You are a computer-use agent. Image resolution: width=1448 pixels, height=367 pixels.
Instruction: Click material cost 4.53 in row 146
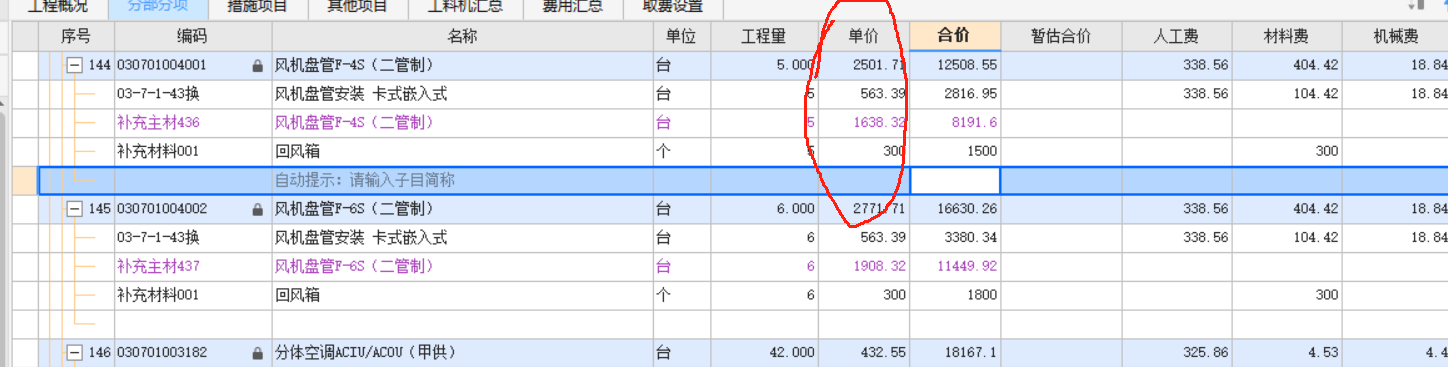pos(1324,354)
